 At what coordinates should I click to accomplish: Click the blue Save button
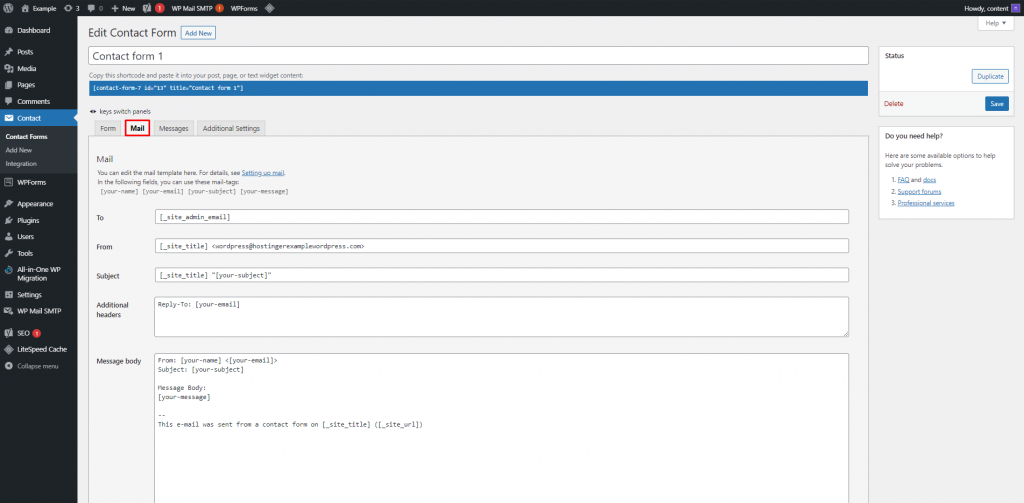997,104
